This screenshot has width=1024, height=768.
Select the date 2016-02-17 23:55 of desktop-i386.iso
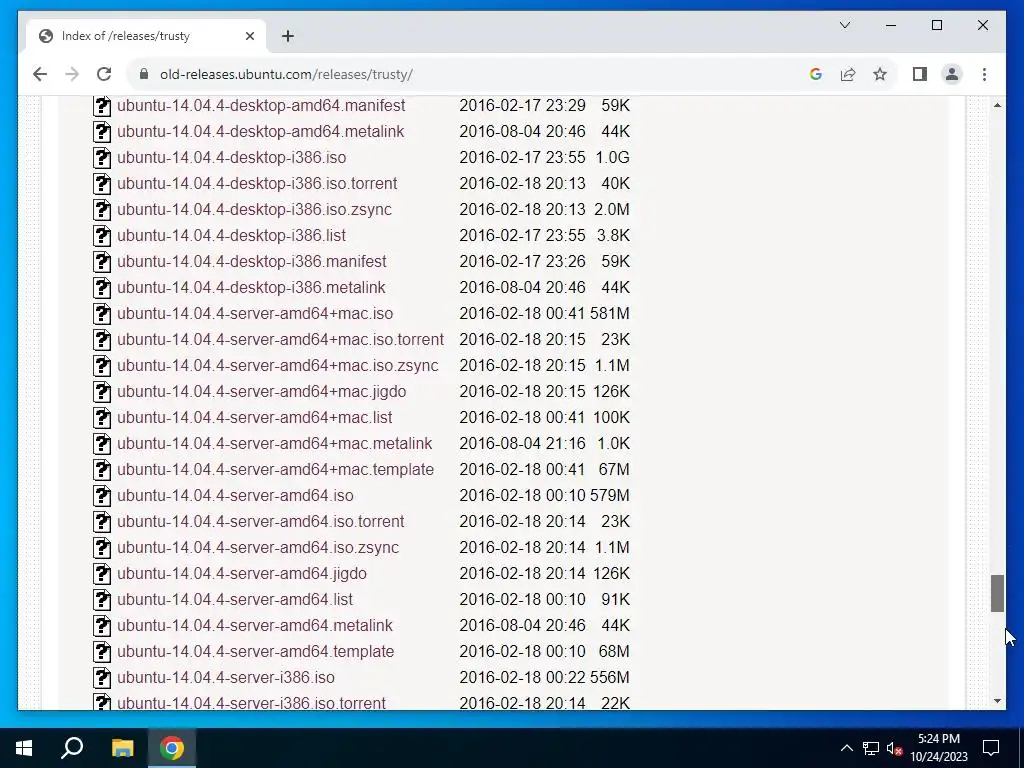522,157
